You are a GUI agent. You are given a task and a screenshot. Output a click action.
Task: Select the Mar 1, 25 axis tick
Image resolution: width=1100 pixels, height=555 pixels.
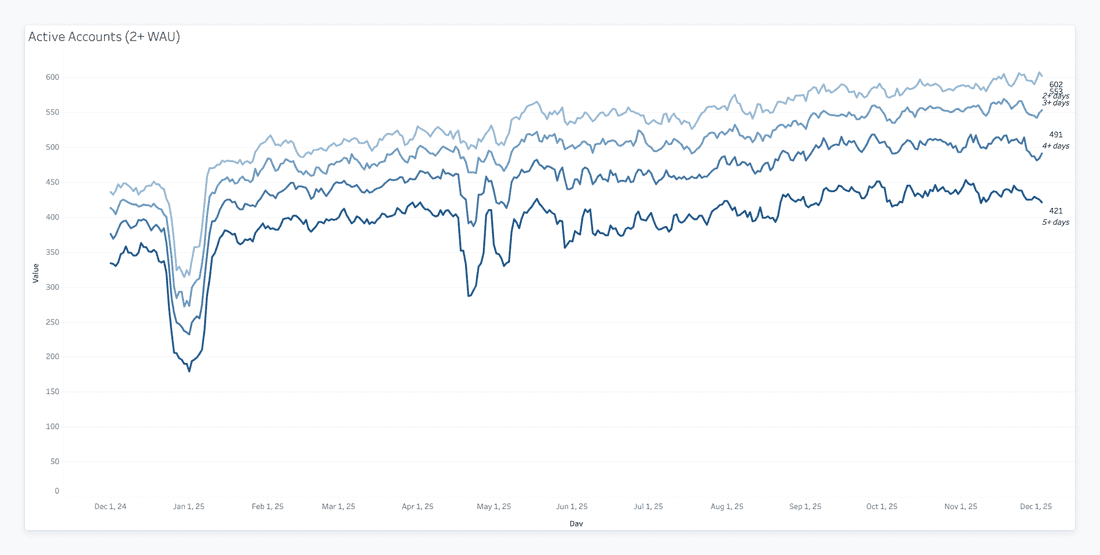click(x=338, y=507)
